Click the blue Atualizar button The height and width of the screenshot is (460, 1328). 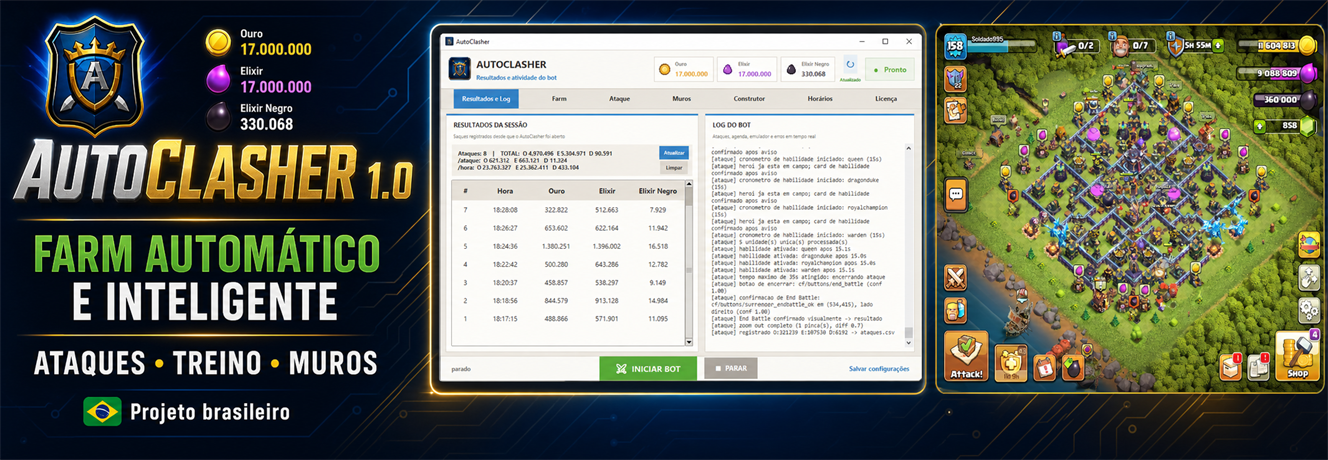tap(674, 153)
